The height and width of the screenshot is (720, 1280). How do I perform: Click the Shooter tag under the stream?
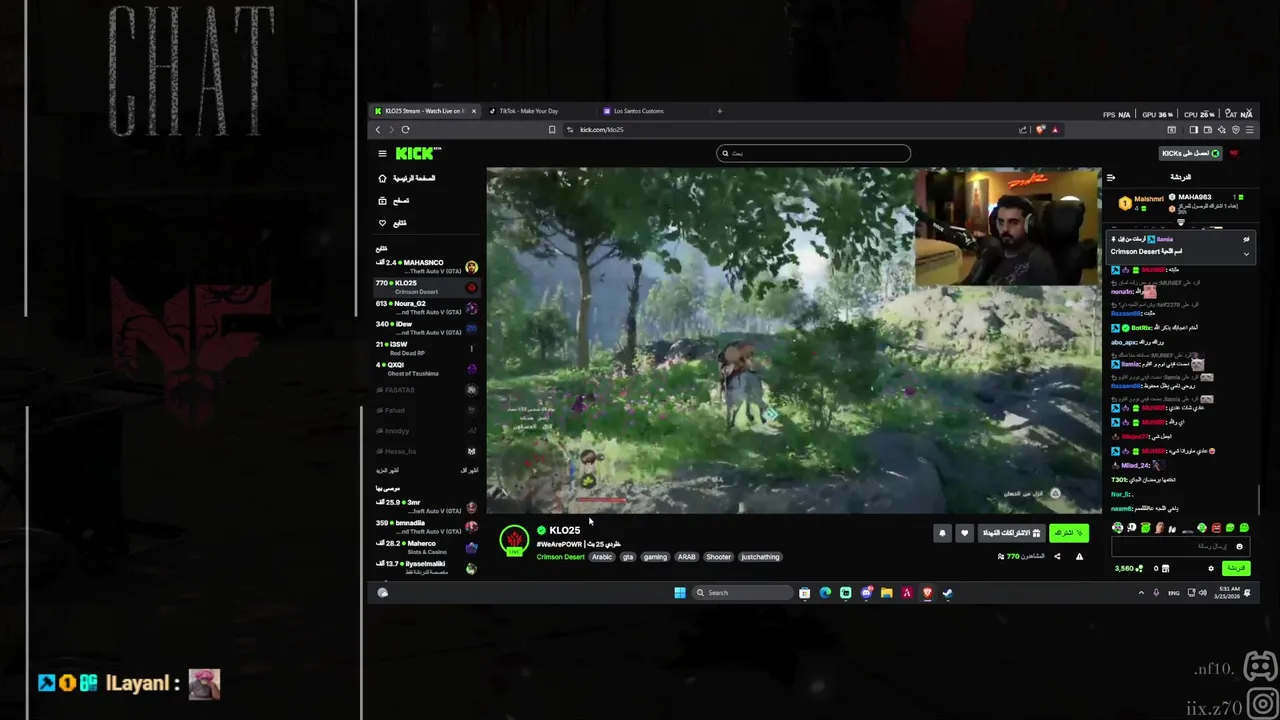(718, 557)
